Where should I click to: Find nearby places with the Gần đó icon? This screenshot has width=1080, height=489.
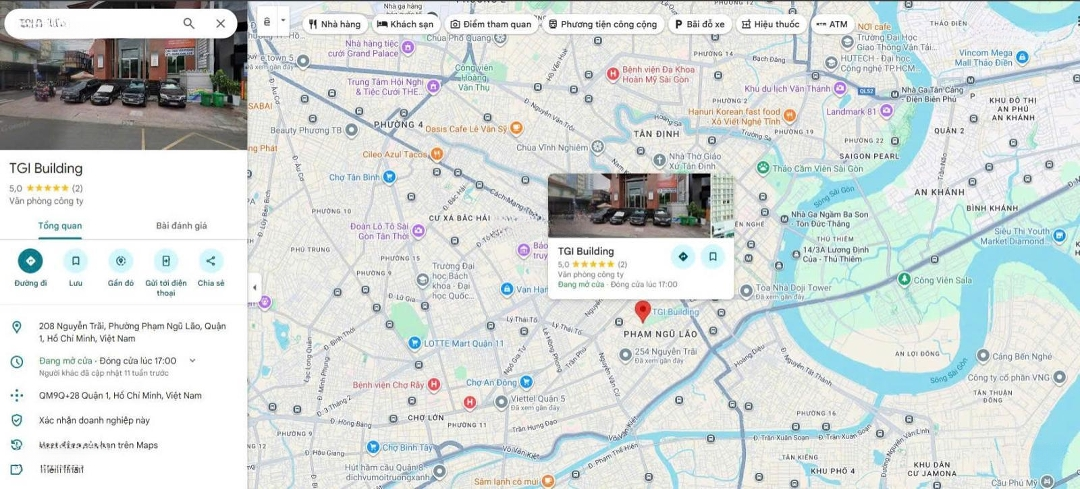[121, 261]
